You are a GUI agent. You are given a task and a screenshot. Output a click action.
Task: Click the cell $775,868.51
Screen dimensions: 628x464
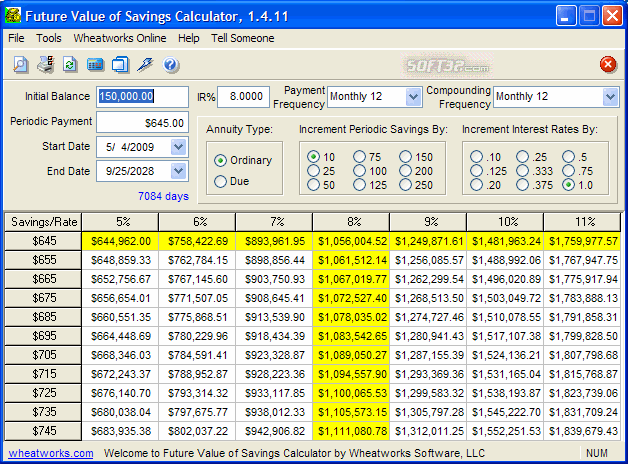(x=197, y=317)
